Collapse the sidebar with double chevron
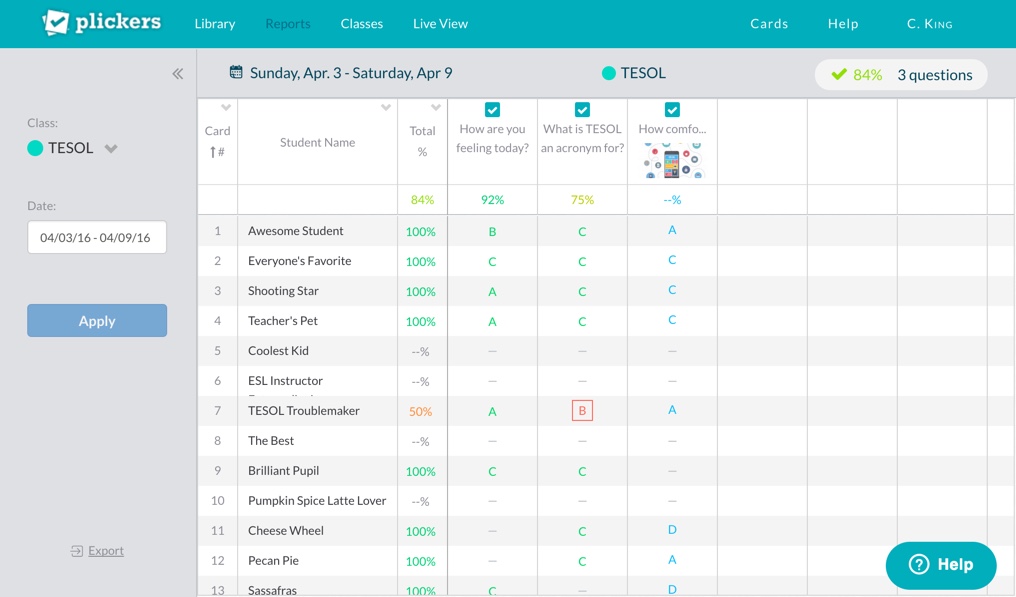 click(x=178, y=74)
